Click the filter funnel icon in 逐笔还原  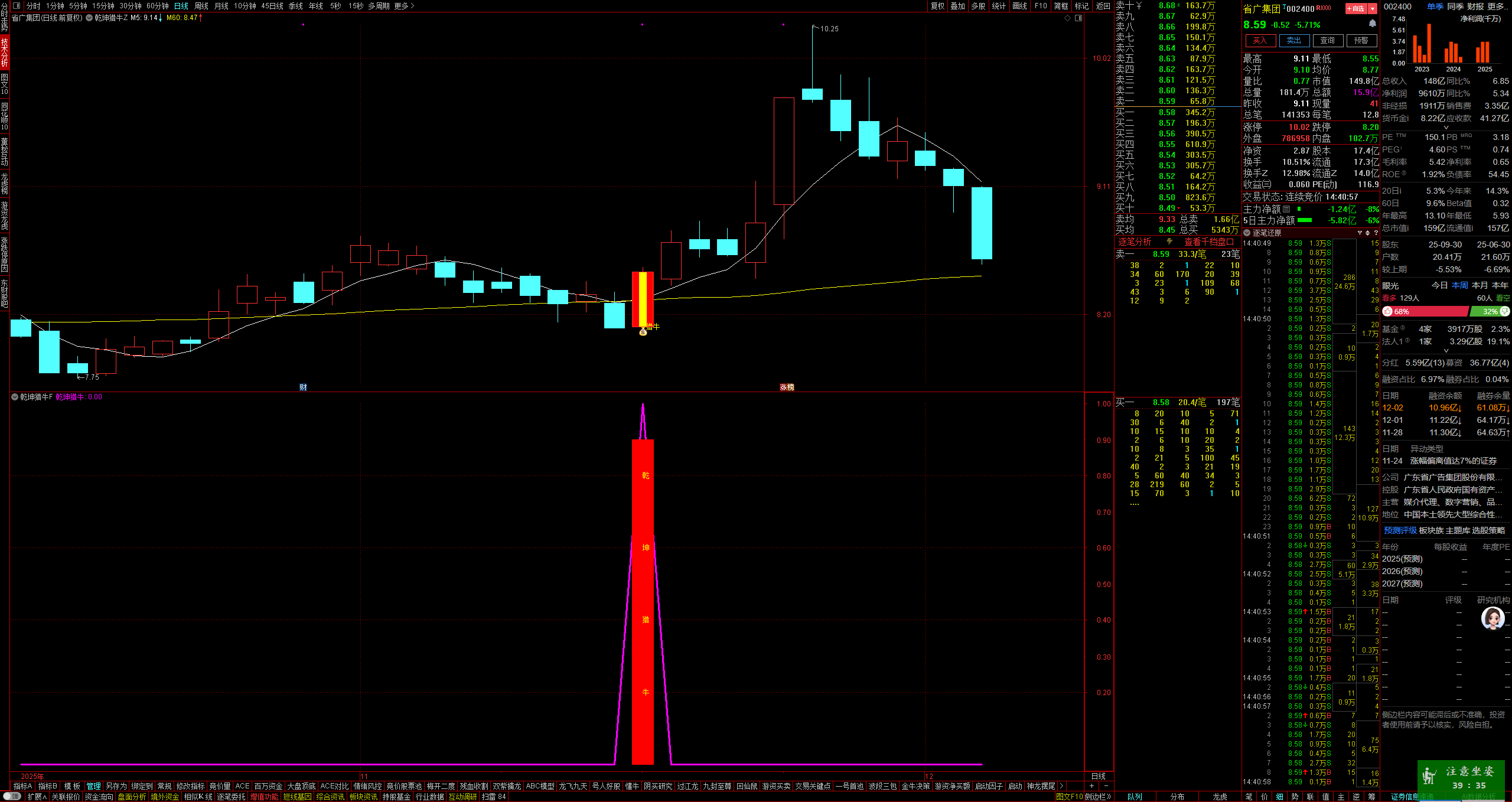pos(1360,233)
